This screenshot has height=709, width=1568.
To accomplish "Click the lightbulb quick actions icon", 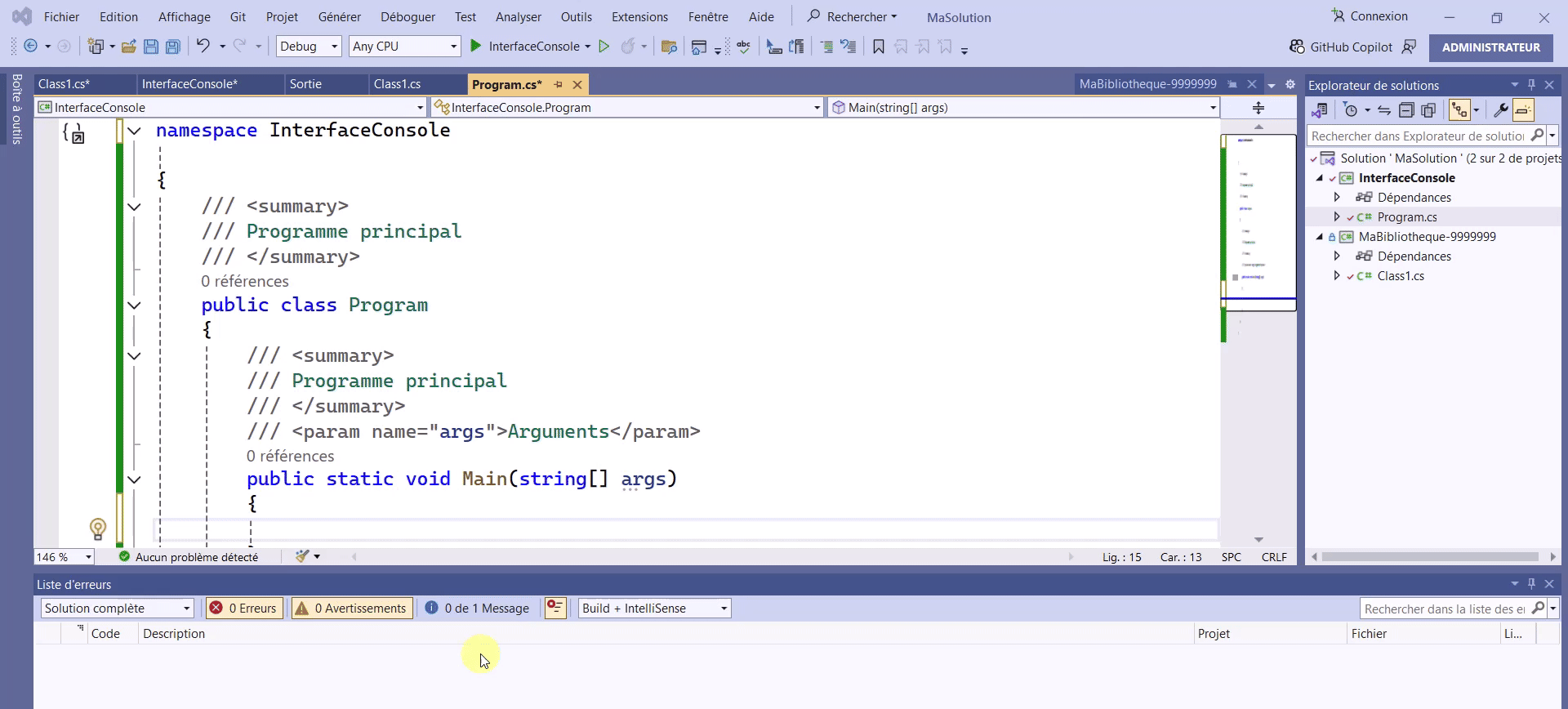I will tap(98, 528).
